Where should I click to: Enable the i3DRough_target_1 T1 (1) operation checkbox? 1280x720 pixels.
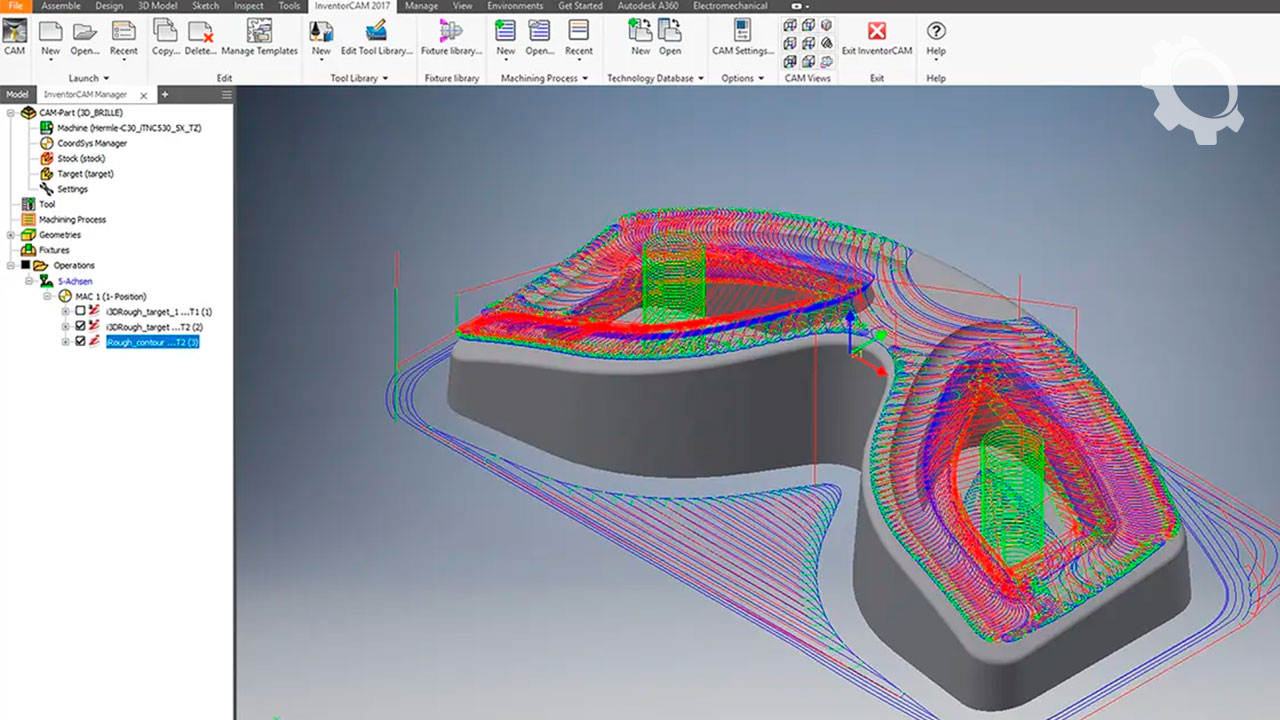81,311
